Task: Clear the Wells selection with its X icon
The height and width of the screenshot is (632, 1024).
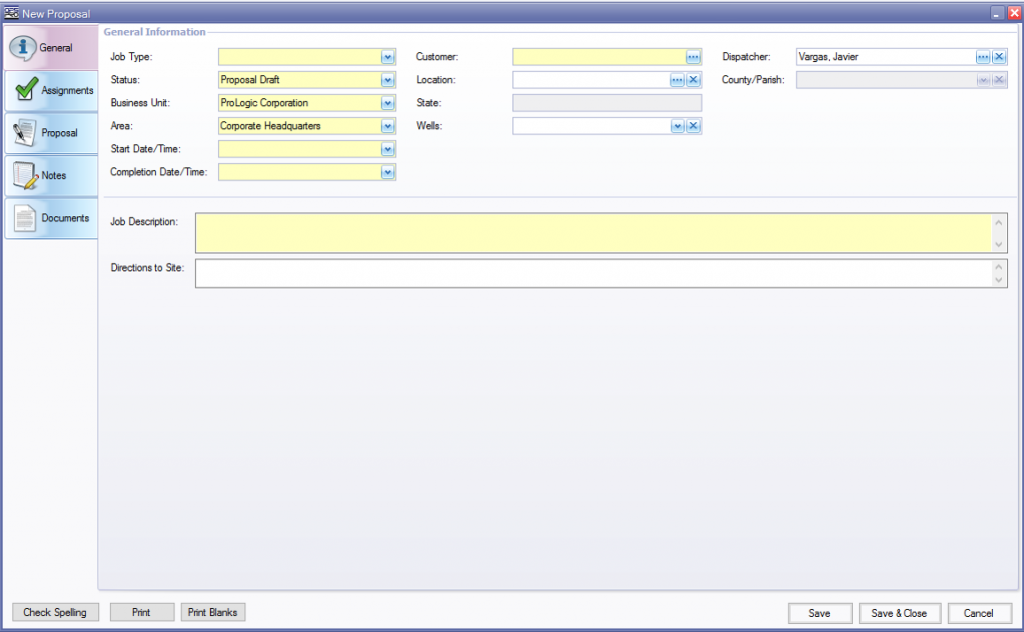Action: pos(692,125)
